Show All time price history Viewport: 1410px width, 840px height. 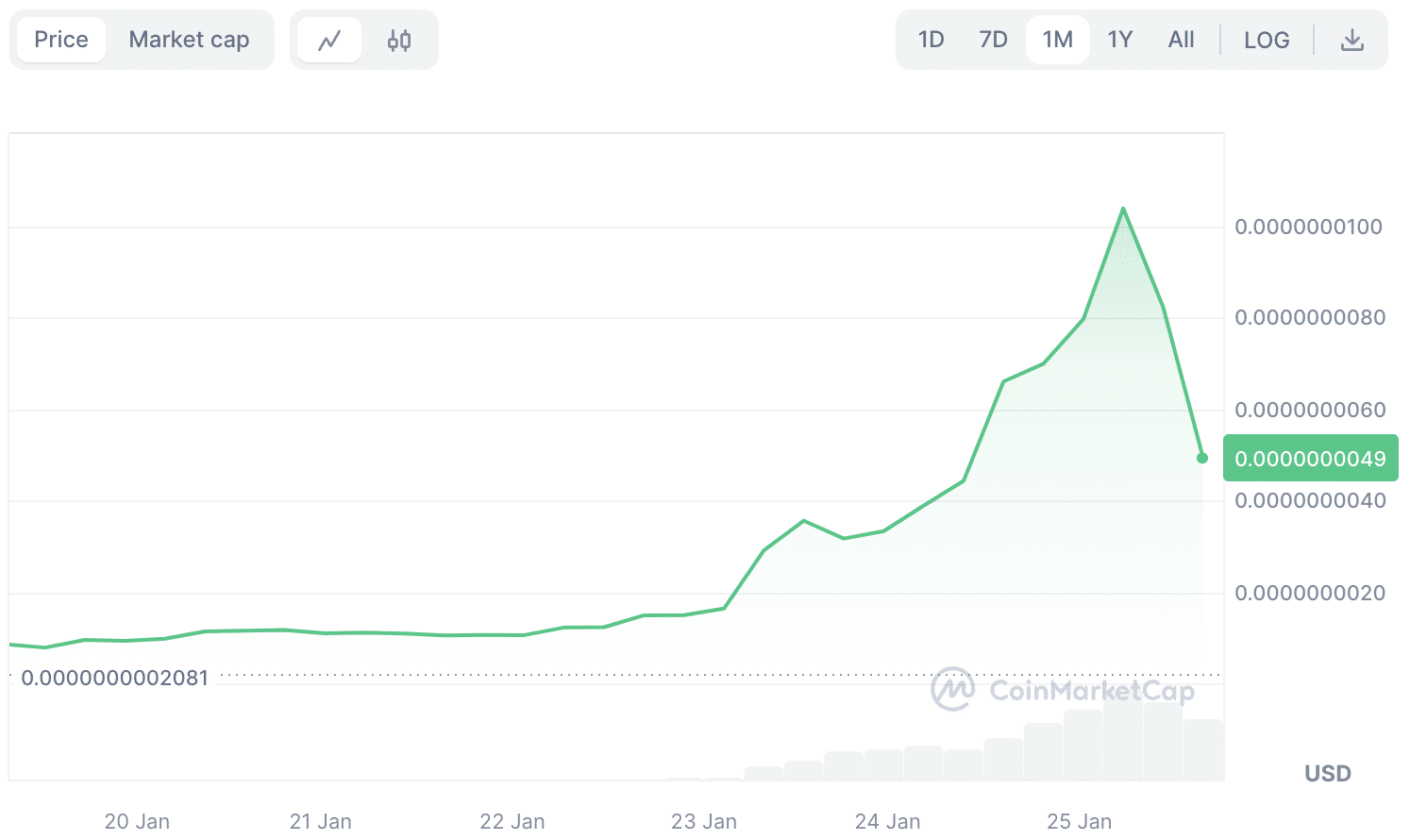pos(1181,40)
